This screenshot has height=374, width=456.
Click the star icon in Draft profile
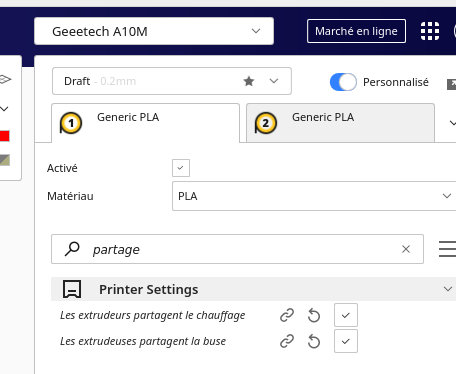click(249, 81)
